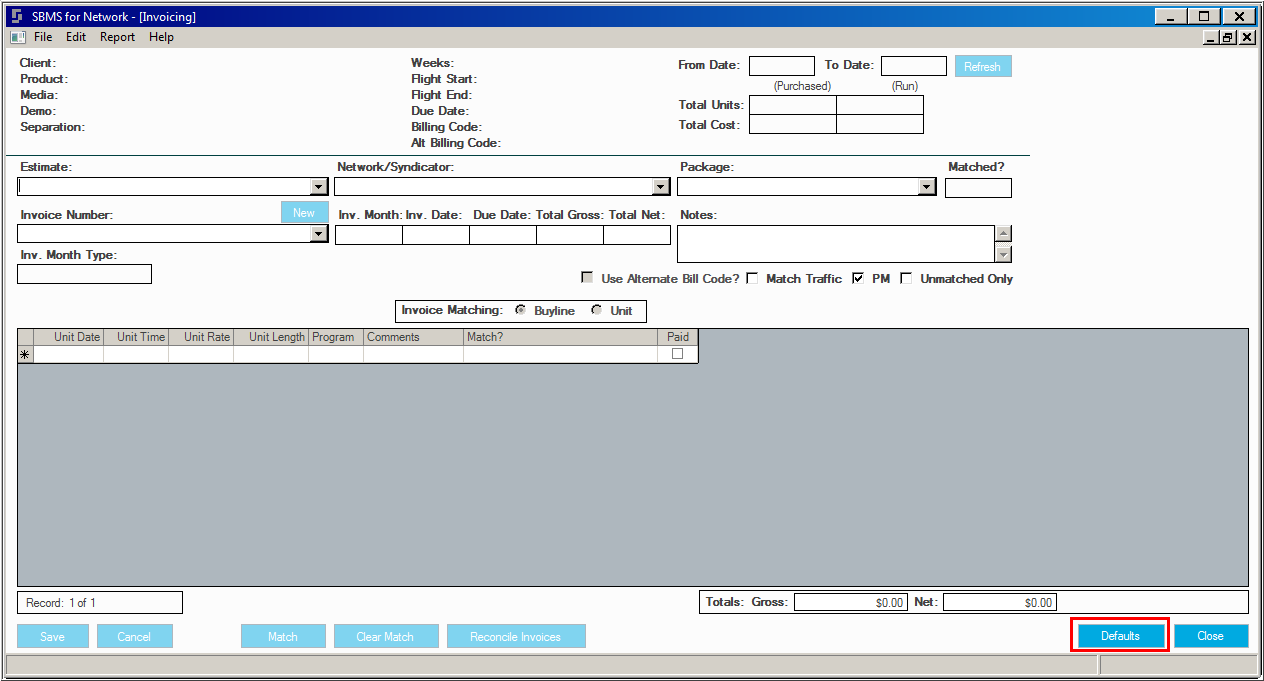Viewport: 1264px width, 681px height.
Task: Check the Unmatched Only option
Action: [x=906, y=279]
